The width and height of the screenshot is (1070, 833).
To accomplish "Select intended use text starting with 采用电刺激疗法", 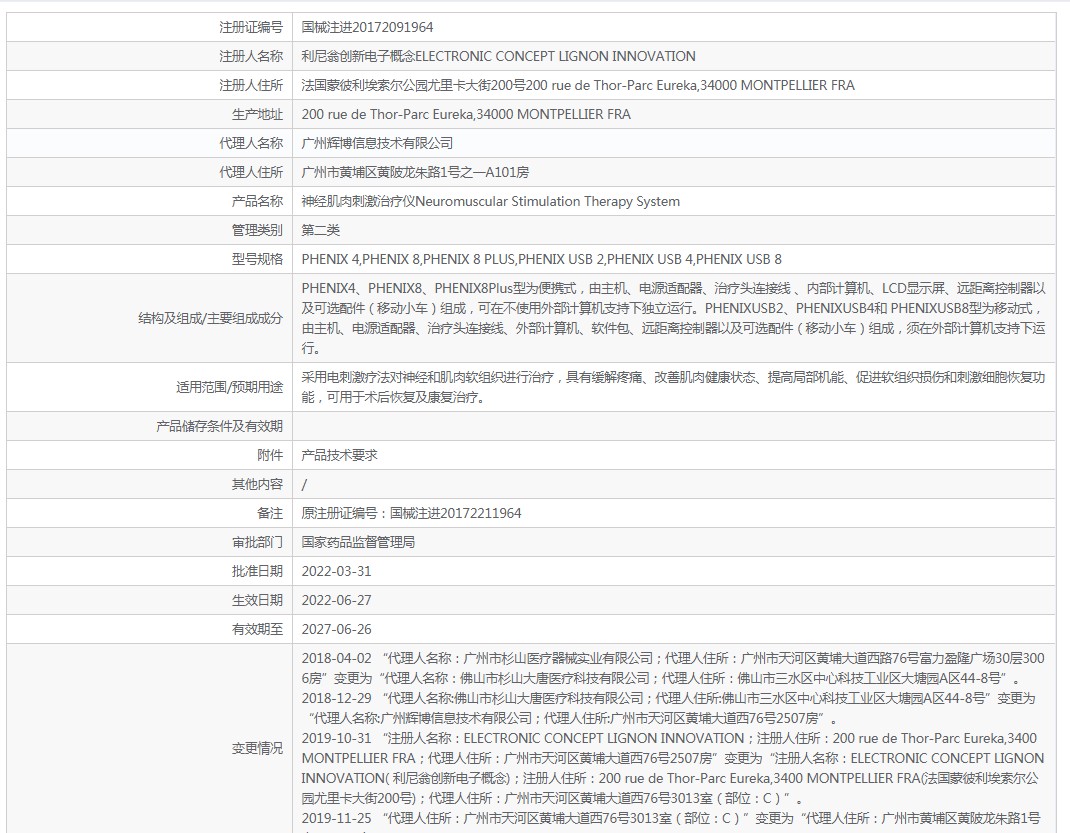I will tap(674, 387).
